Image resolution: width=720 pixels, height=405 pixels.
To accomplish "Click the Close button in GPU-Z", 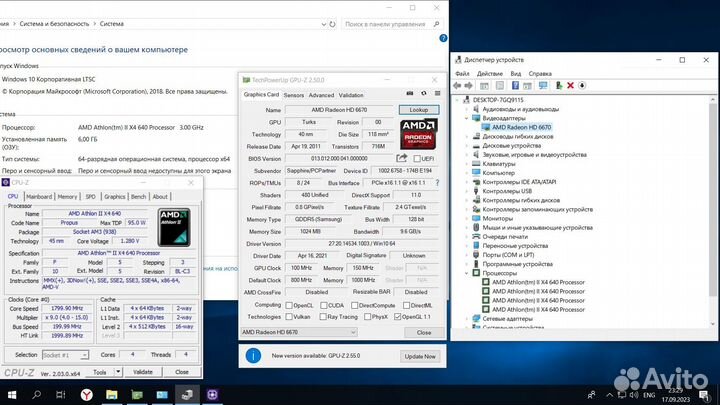I will click(424, 332).
